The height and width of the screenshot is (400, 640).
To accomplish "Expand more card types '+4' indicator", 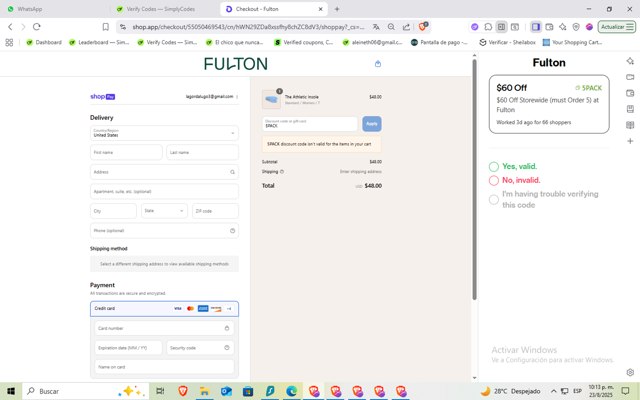I will (229, 309).
